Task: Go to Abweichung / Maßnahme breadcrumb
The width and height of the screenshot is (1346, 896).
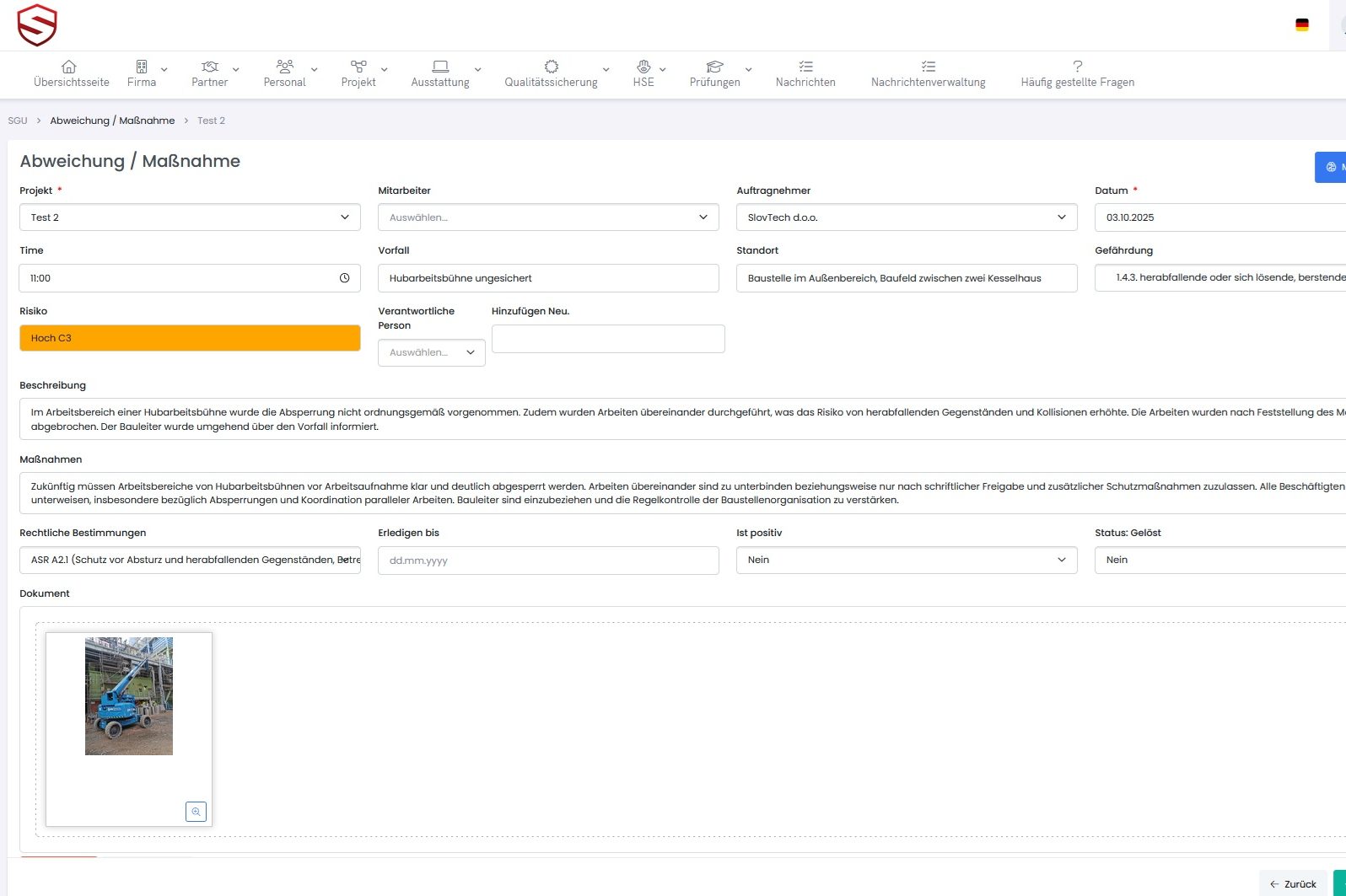Action: [x=112, y=121]
